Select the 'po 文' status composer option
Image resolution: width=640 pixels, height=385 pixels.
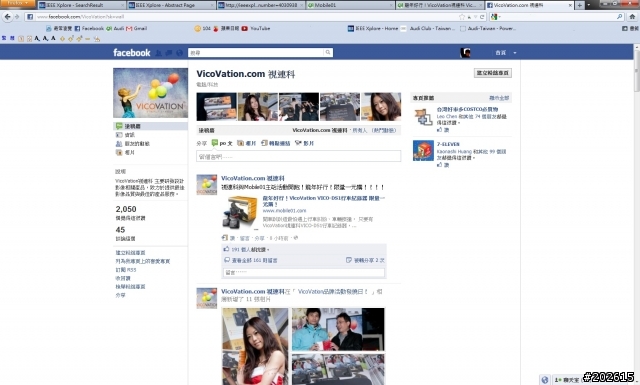click(x=222, y=143)
